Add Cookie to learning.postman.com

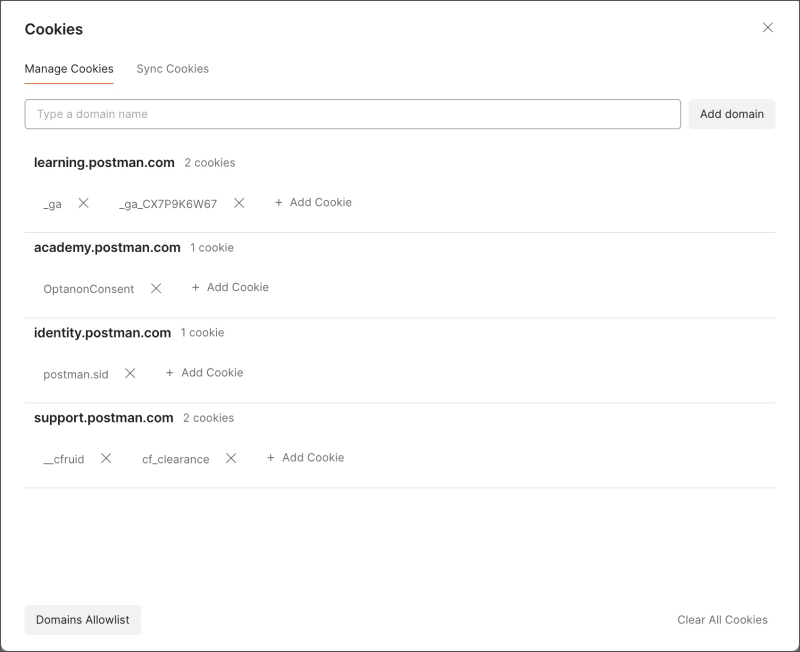click(313, 202)
